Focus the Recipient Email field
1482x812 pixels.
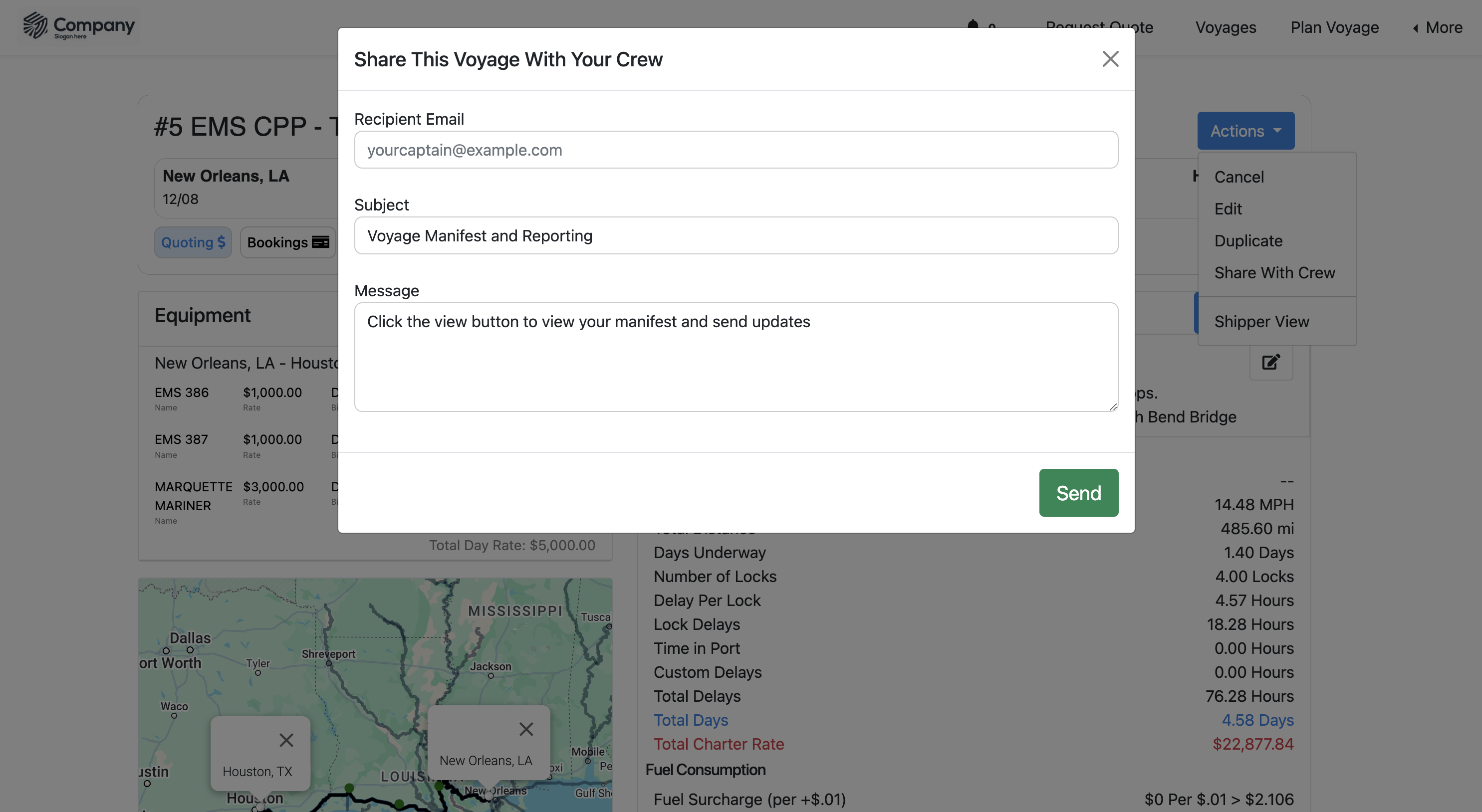coord(736,150)
